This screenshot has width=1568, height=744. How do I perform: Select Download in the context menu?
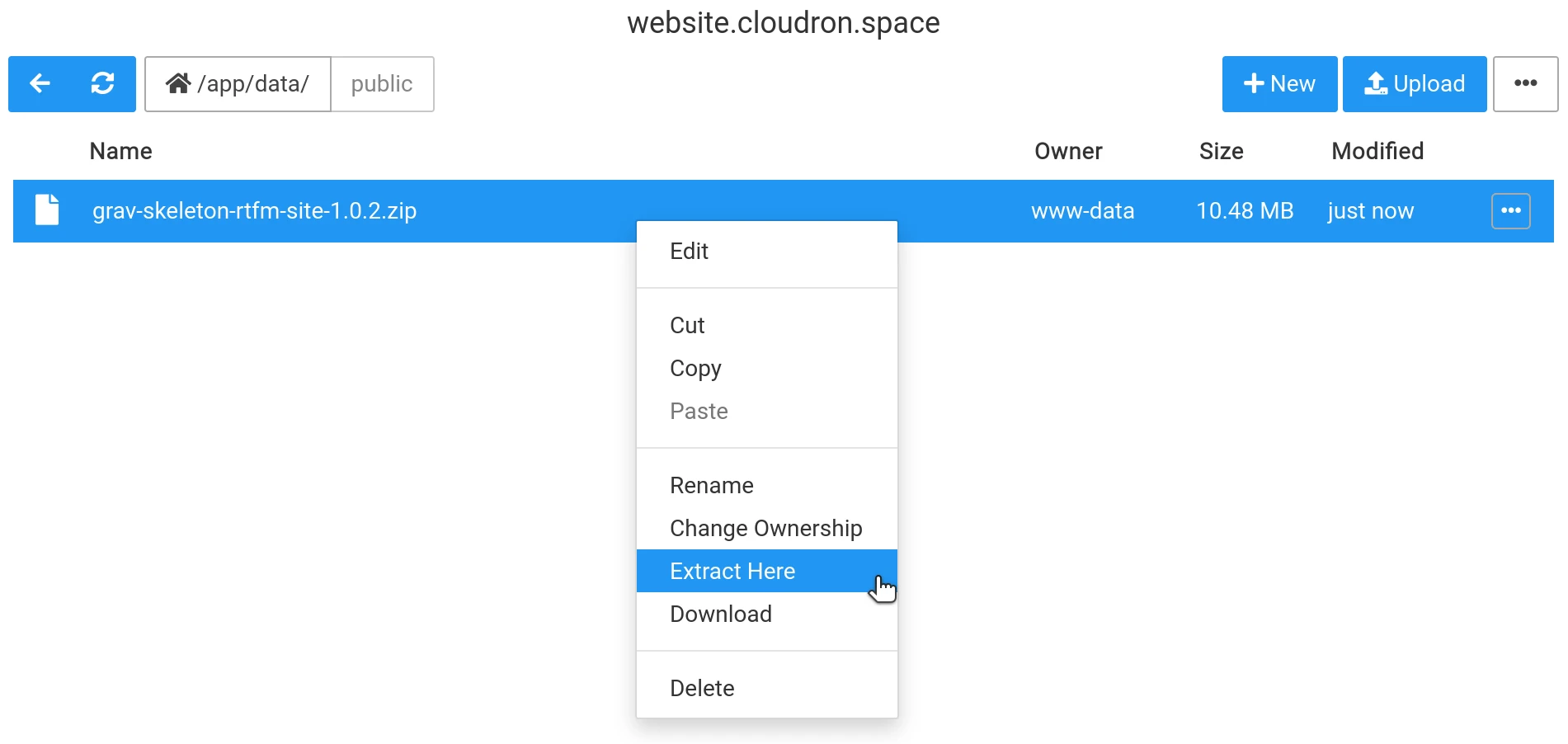720,614
